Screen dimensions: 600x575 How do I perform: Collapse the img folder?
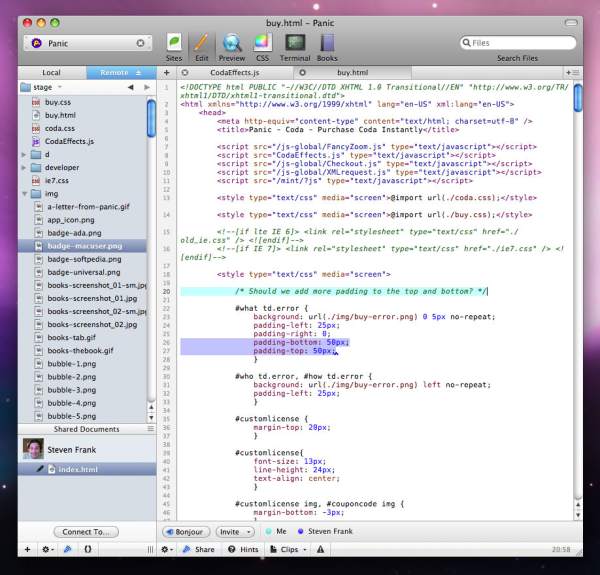24,194
